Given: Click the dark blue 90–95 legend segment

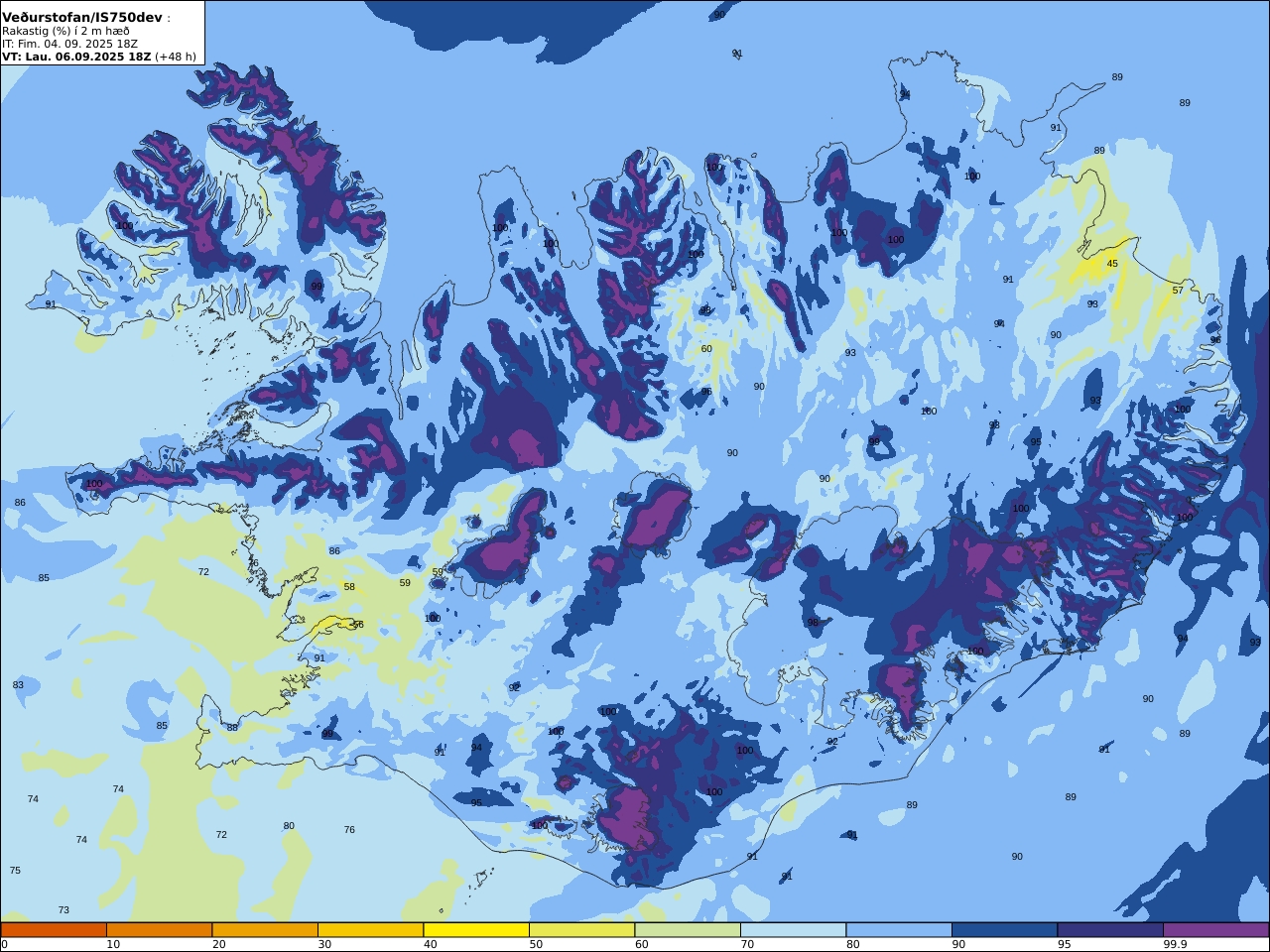Looking at the screenshot, I should pos(1004,930).
